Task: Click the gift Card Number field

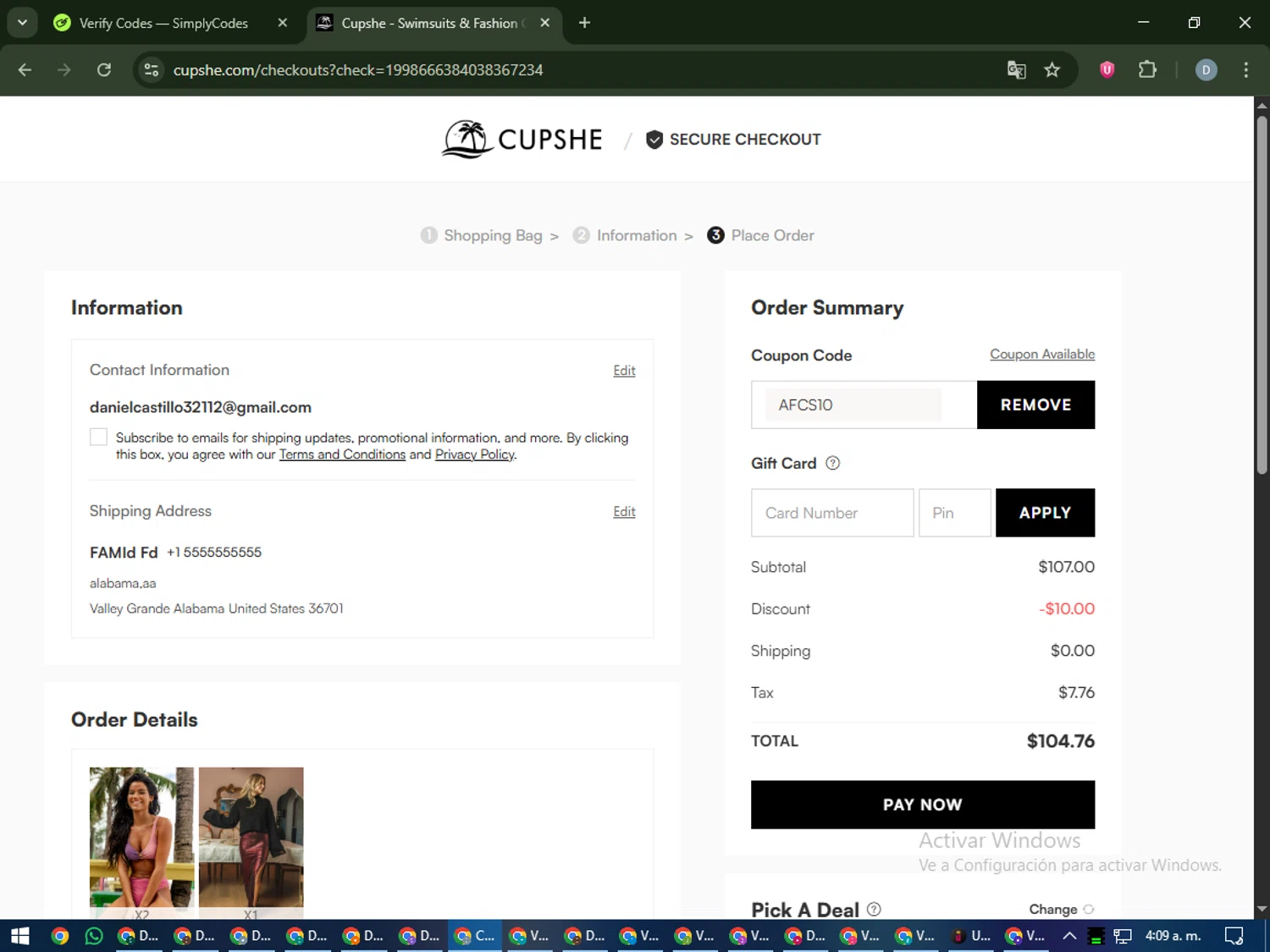Action: (831, 513)
